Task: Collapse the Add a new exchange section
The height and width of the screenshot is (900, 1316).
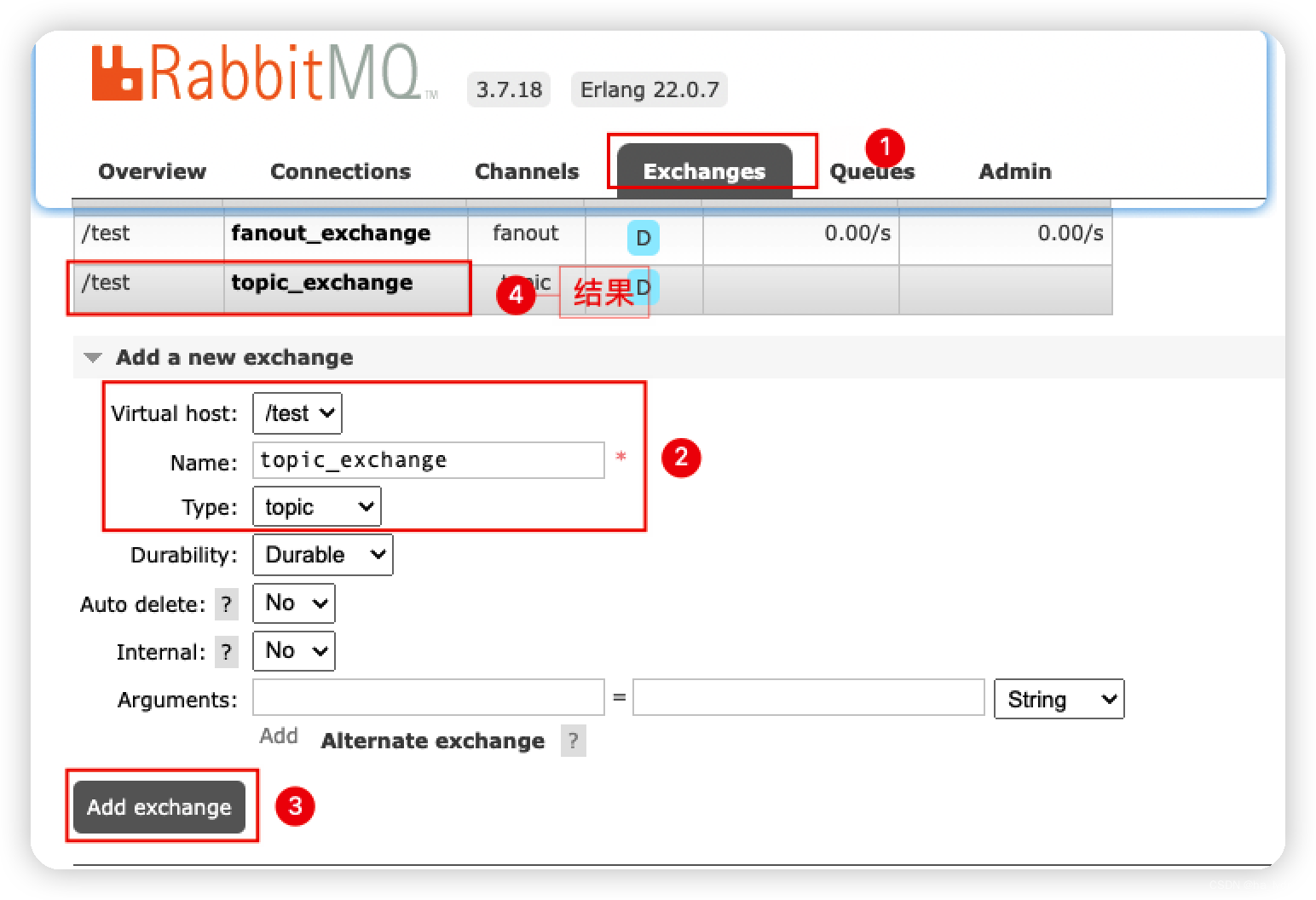Action: 234,357
